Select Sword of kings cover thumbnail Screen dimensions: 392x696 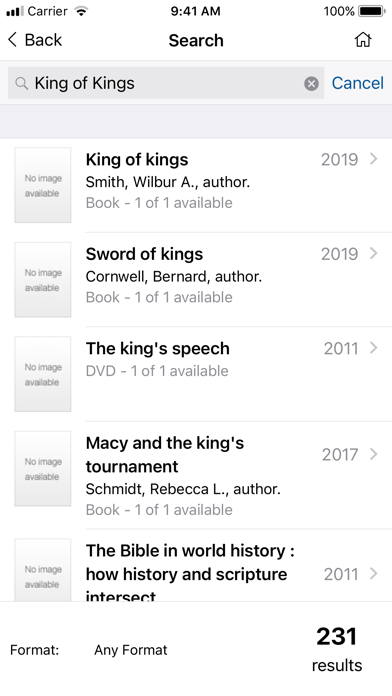[x=43, y=280]
